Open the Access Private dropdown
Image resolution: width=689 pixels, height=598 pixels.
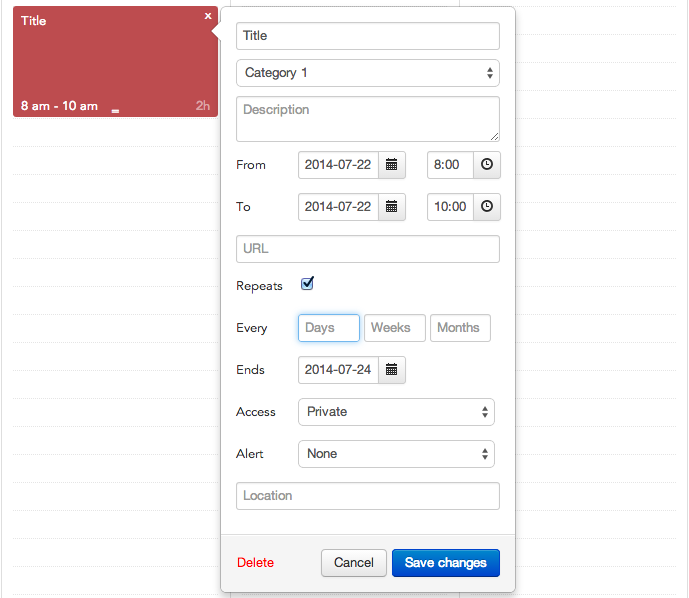(396, 412)
